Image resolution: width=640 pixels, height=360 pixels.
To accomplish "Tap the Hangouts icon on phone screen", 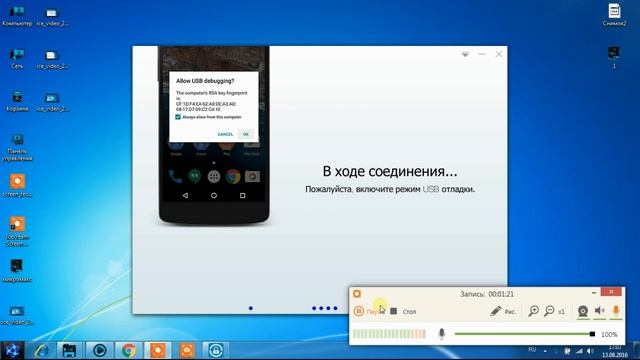I will click(x=195, y=176).
